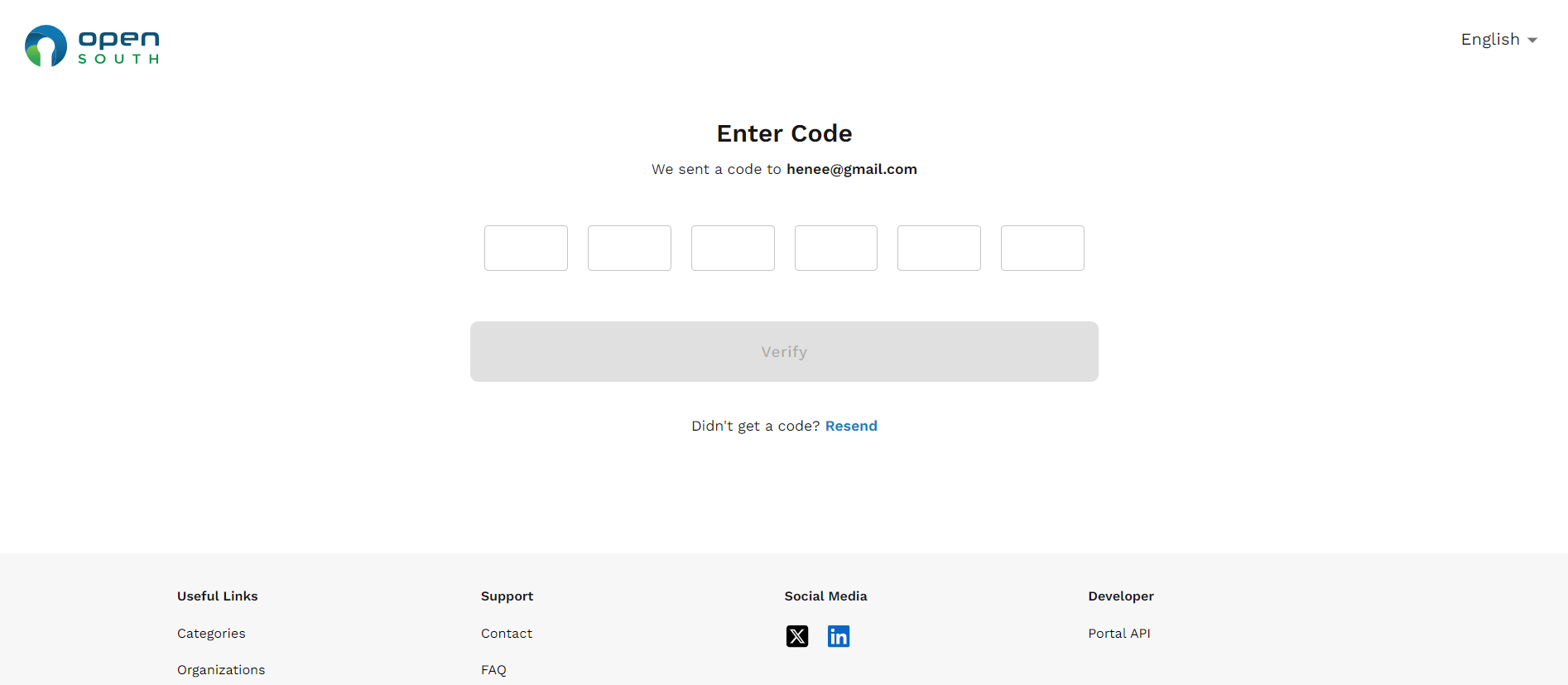This screenshot has width=1568, height=685.
Task: Open the English language selector
Action: 1490,40
